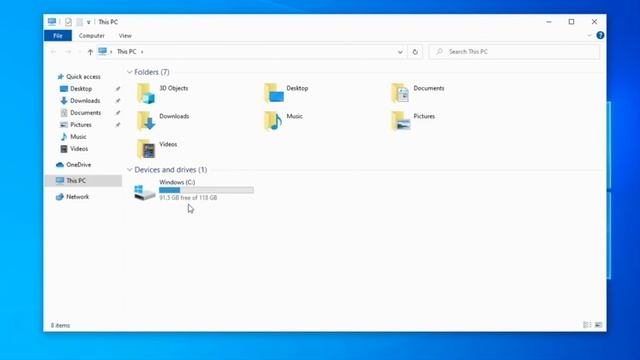The image size is (640, 360).
Task: Select the Windows (C:) drive icon
Action: coord(144,192)
